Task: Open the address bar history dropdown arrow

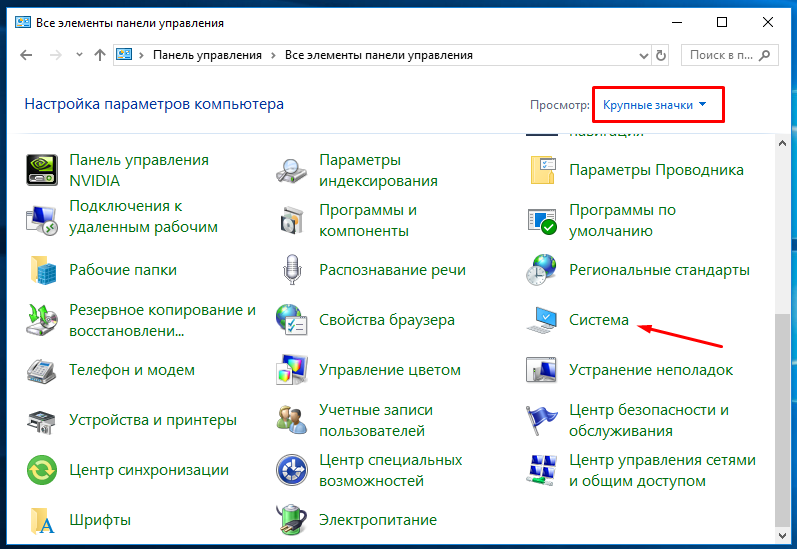Action: point(641,55)
